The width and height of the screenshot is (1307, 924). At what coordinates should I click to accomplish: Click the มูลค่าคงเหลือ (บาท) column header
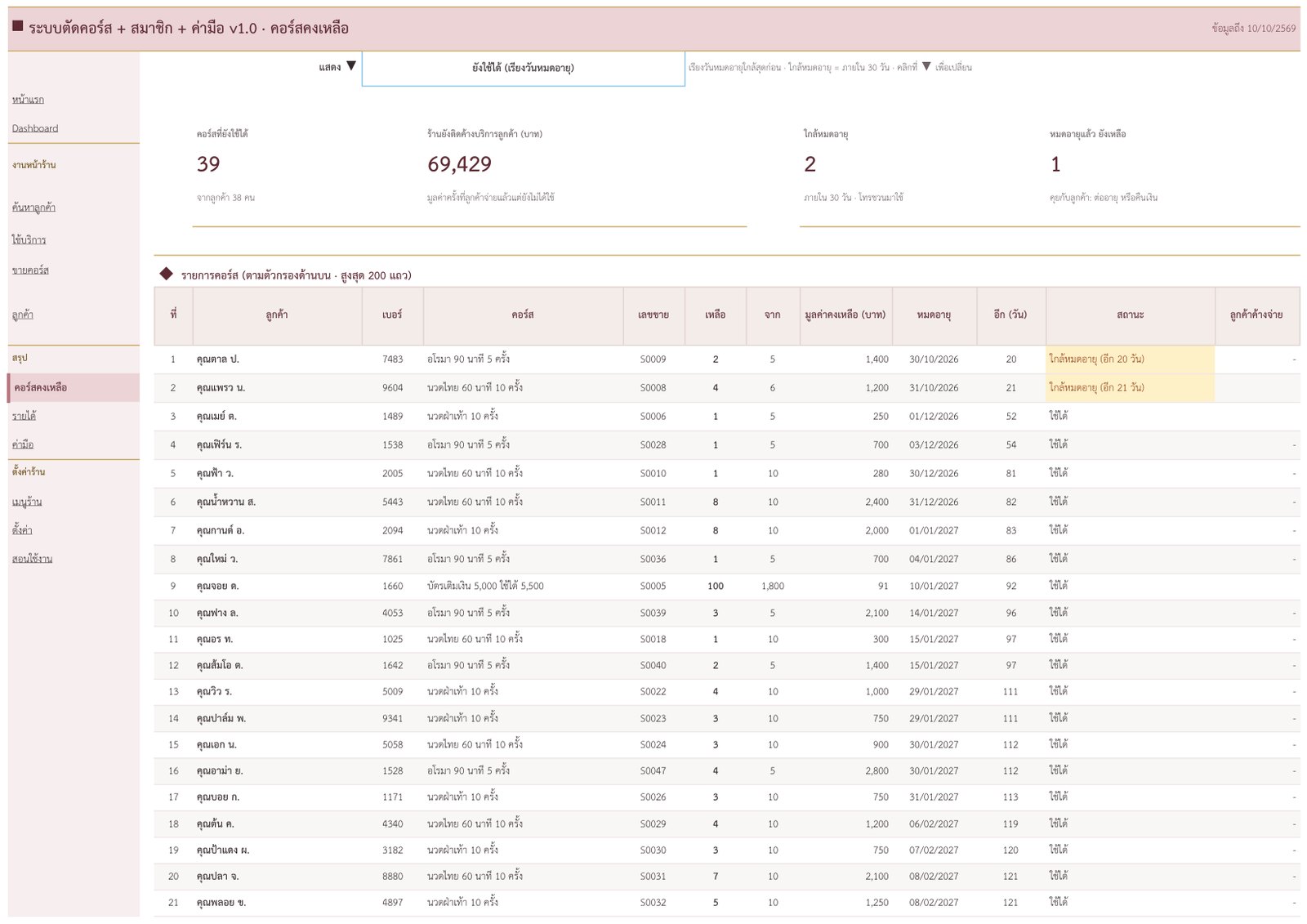click(x=845, y=315)
